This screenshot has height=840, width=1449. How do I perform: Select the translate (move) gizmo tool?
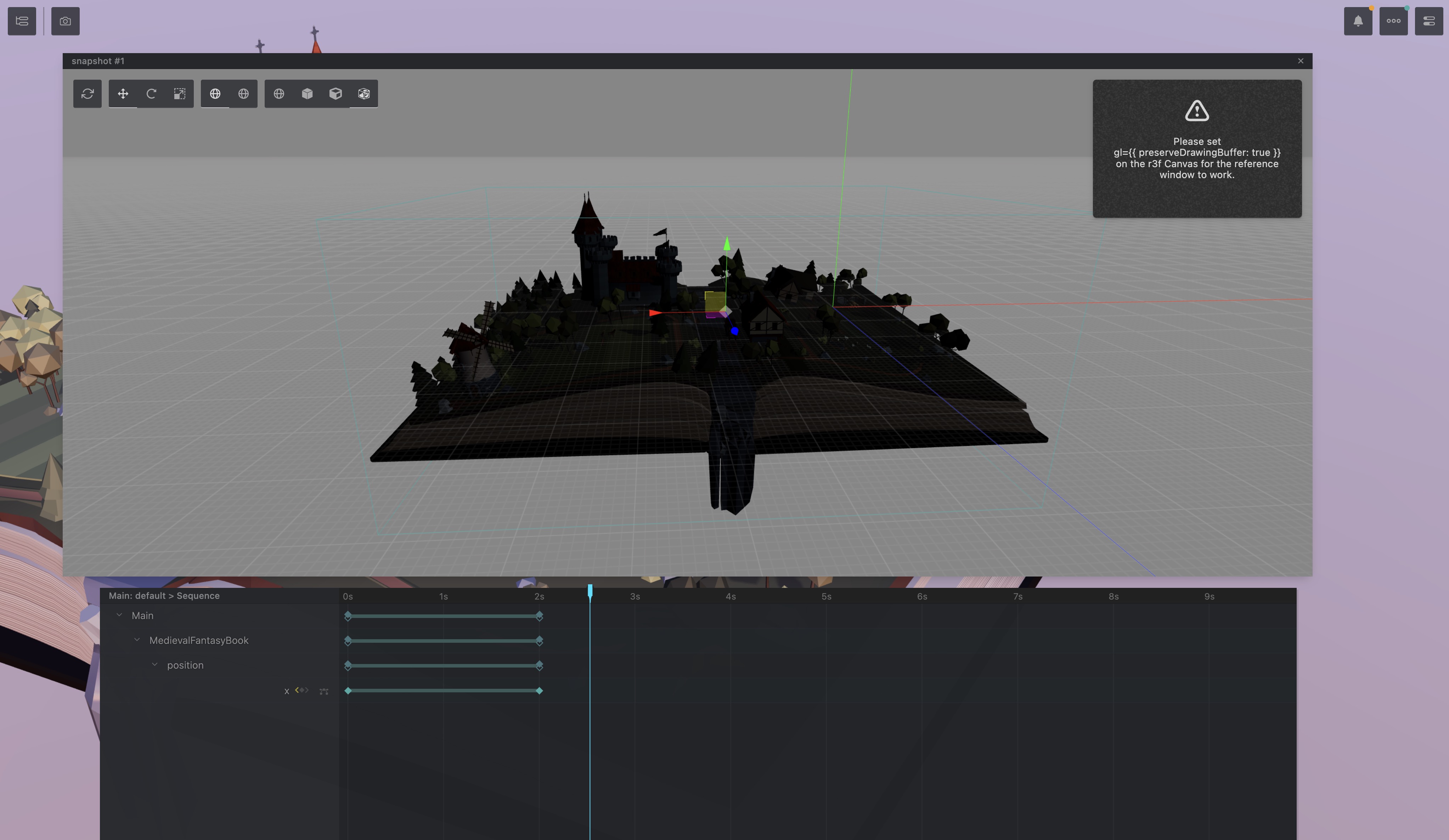pos(123,94)
